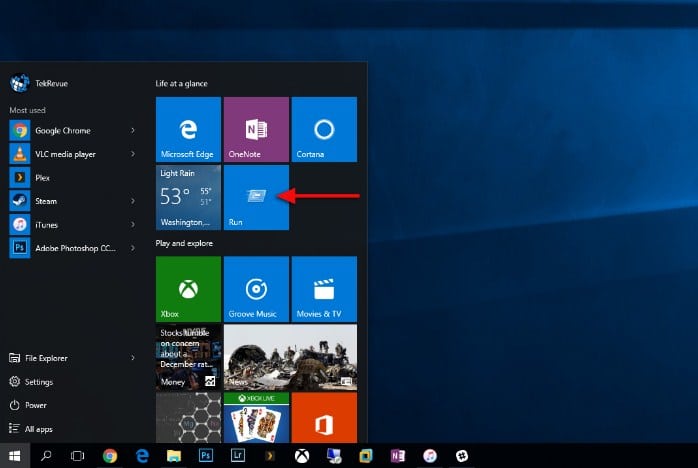This screenshot has width=698, height=468.
Task: Open iTunes from the taskbar
Action: tap(430, 456)
